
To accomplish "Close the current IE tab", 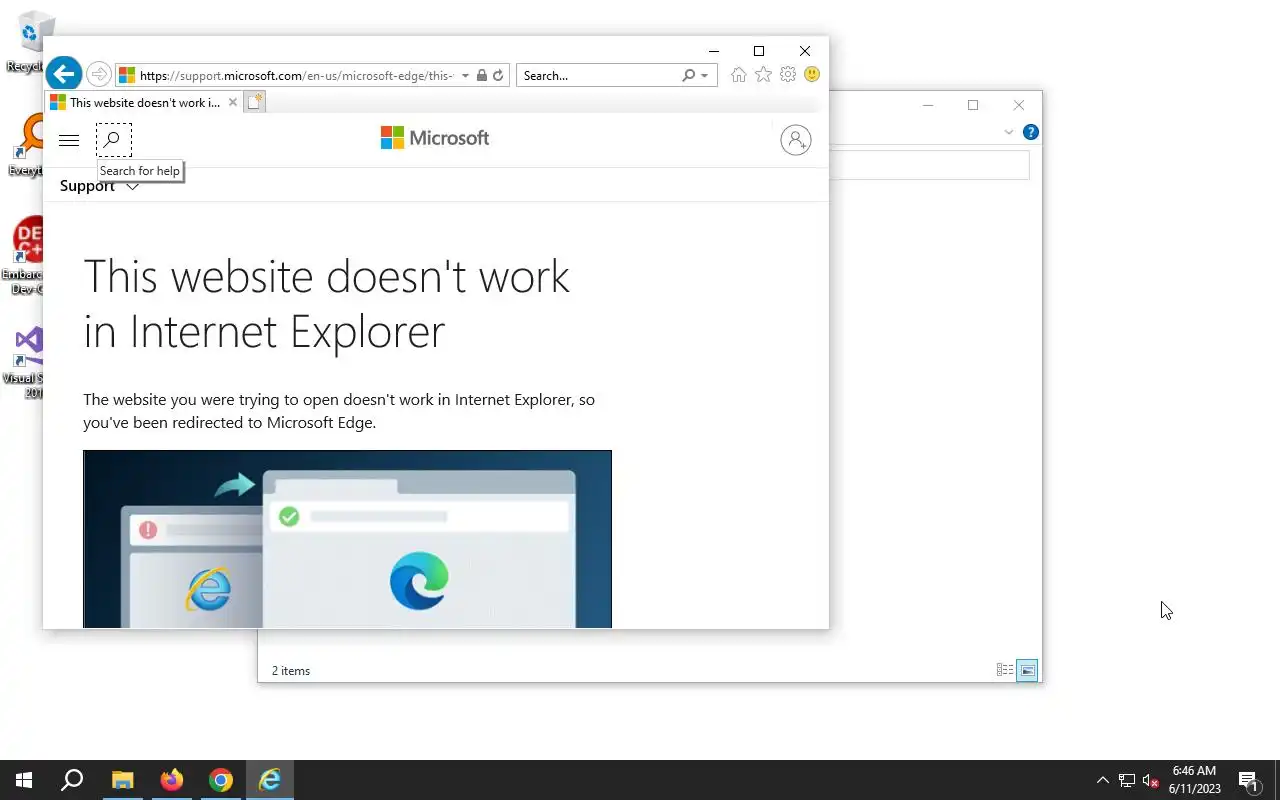I will pyautogui.click(x=233, y=102).
